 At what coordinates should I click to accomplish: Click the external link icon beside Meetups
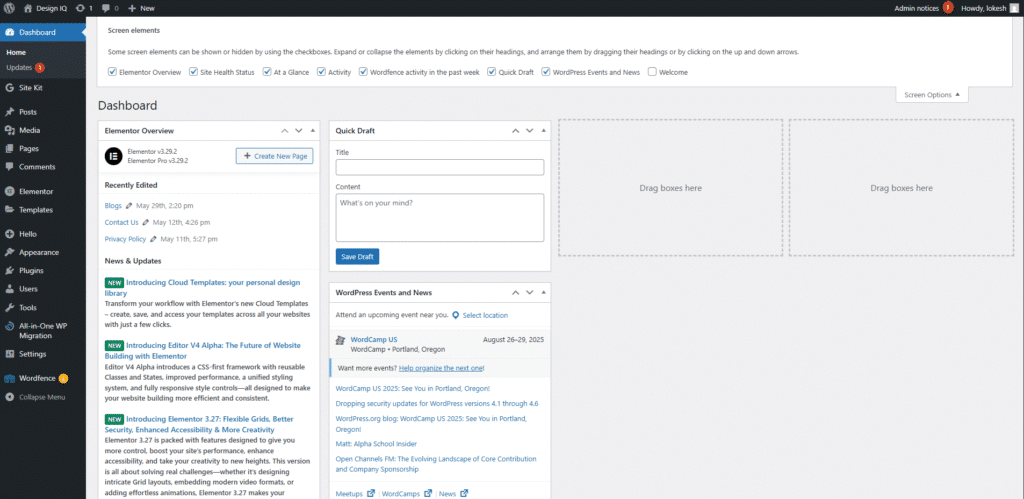tap(371, 493)
